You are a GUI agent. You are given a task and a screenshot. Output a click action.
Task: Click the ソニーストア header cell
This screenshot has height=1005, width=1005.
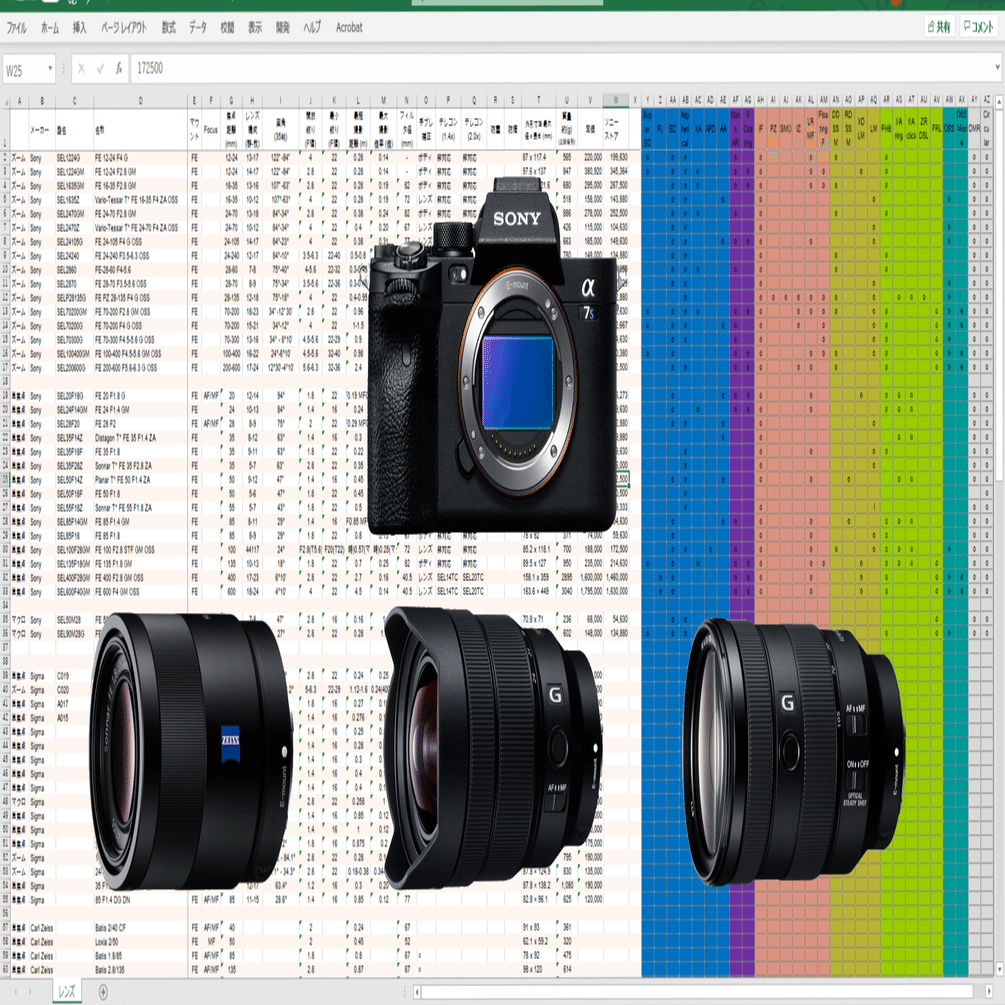click(x=616, y=129)
